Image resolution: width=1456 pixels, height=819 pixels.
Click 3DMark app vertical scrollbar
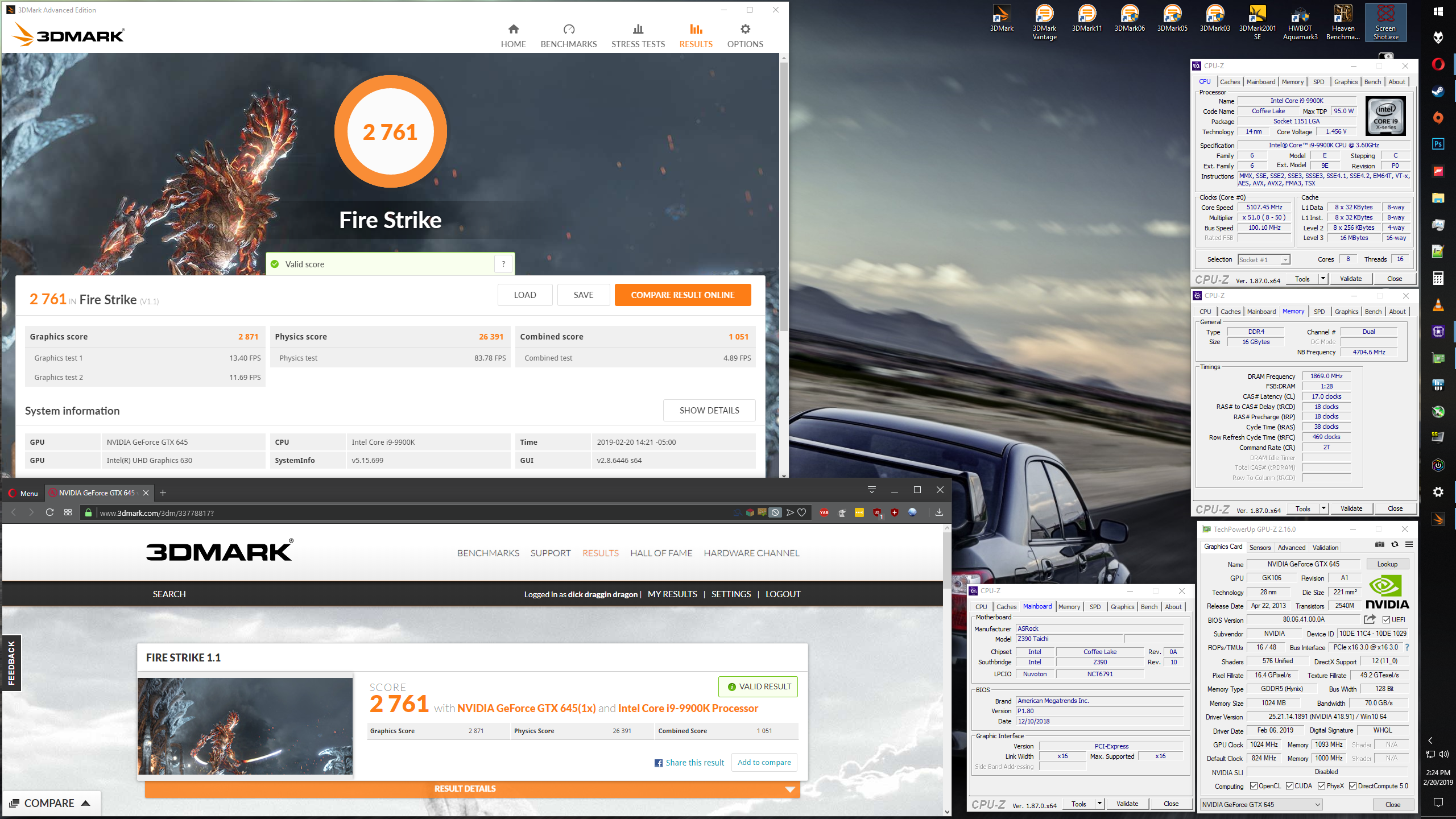click(784, 196)
